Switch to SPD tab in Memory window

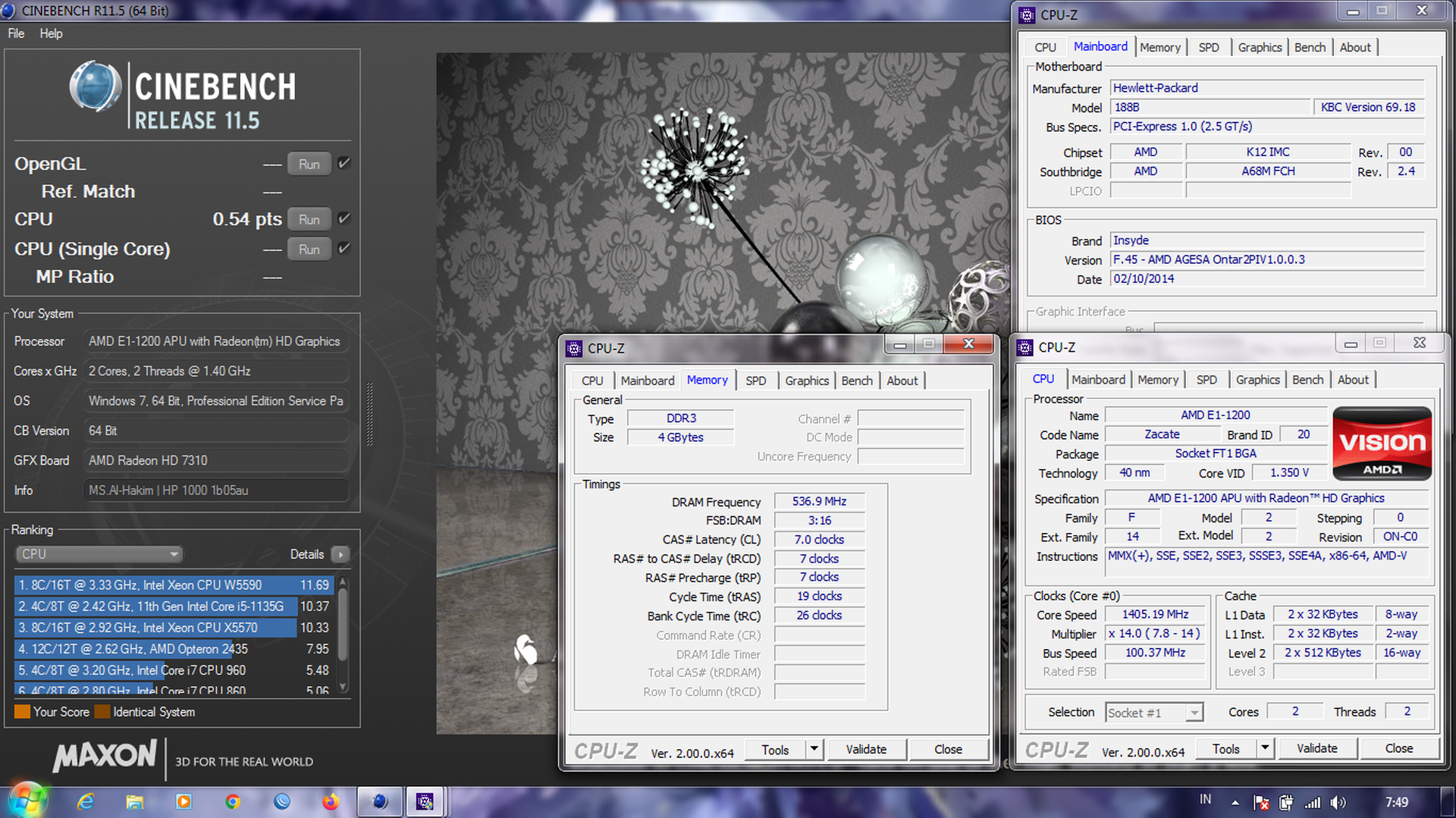coord(755,381)
